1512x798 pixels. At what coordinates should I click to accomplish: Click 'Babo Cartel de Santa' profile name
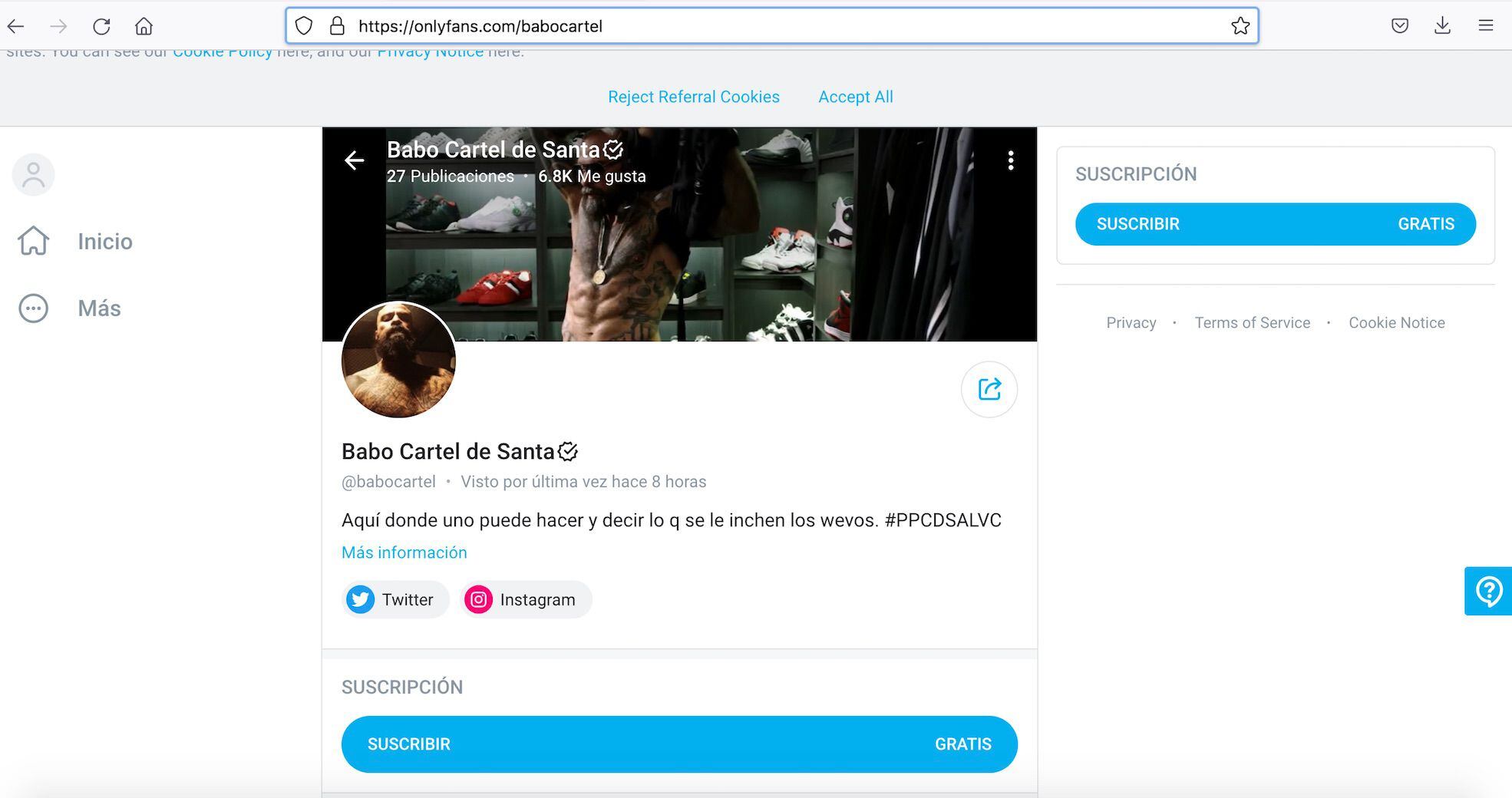[448, 451]
